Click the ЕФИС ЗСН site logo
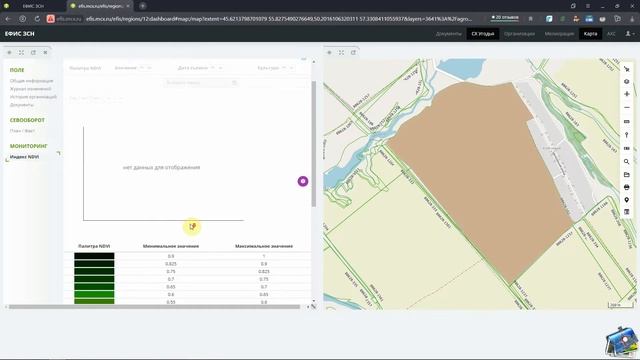Viewport: 640px width, 360px height. (x=20, y=34)
